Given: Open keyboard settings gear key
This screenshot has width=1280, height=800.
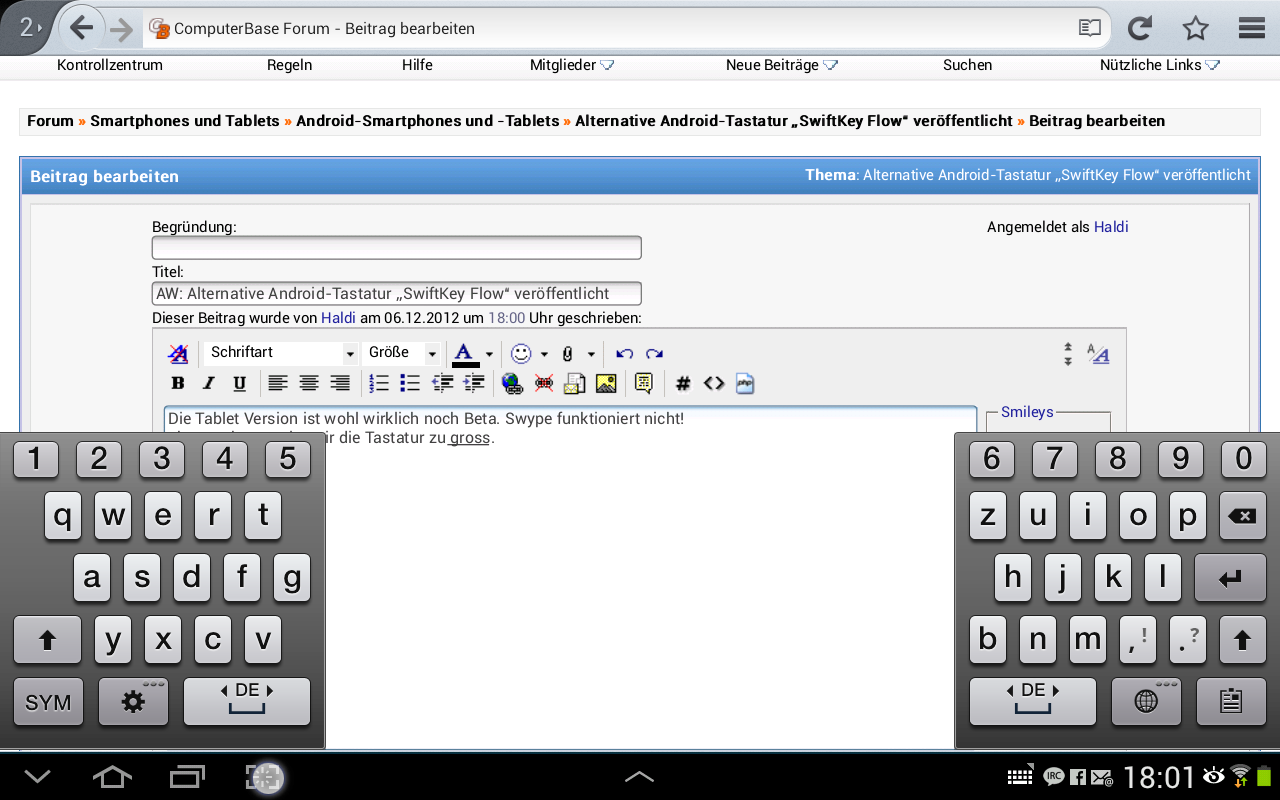Looking at the screenshot, I should [133, 702].
